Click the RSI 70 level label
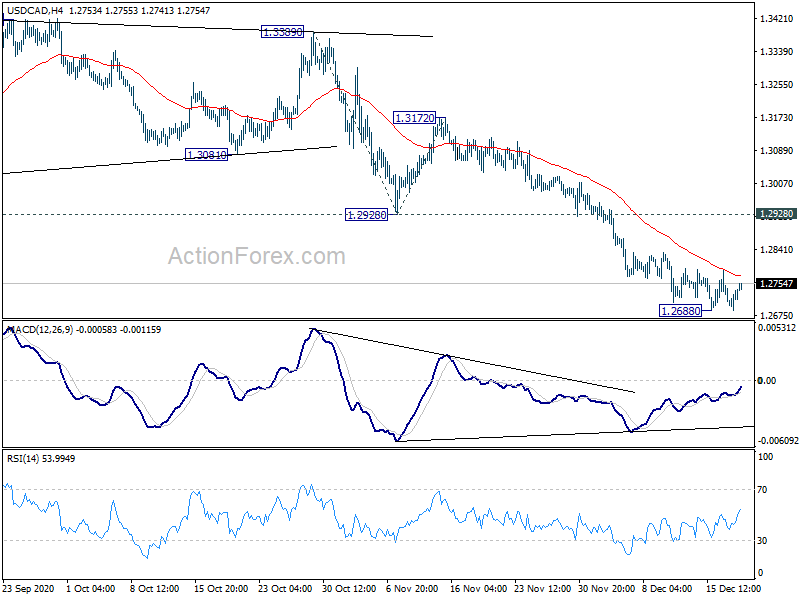800x600 pixels. [762, 490]
